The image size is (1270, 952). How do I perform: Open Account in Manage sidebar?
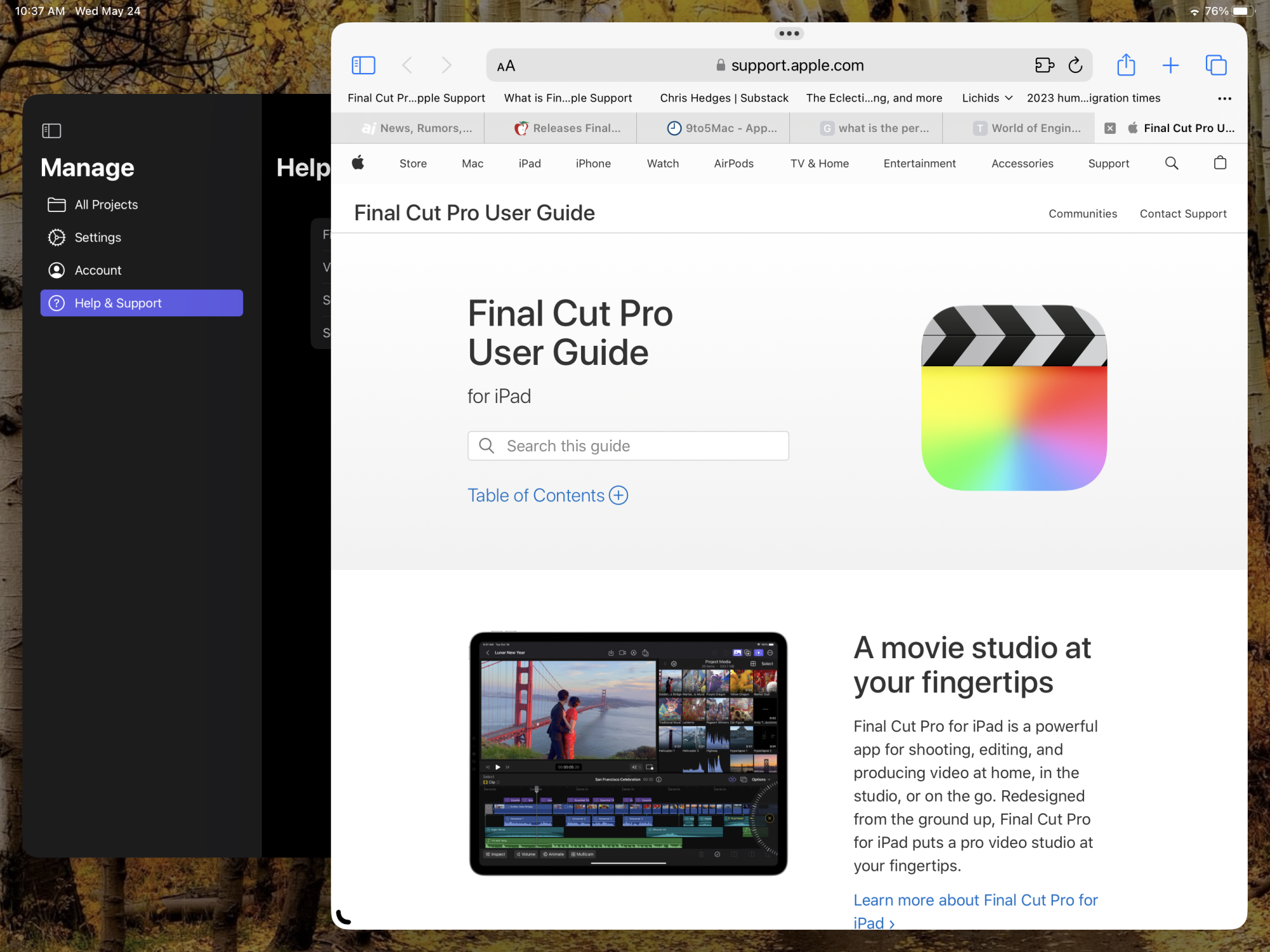pos(142,270)
